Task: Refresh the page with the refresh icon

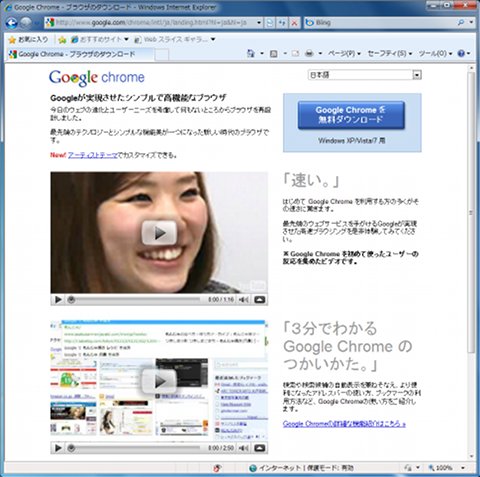Action: pyautogui.click(x=282, y=23)
